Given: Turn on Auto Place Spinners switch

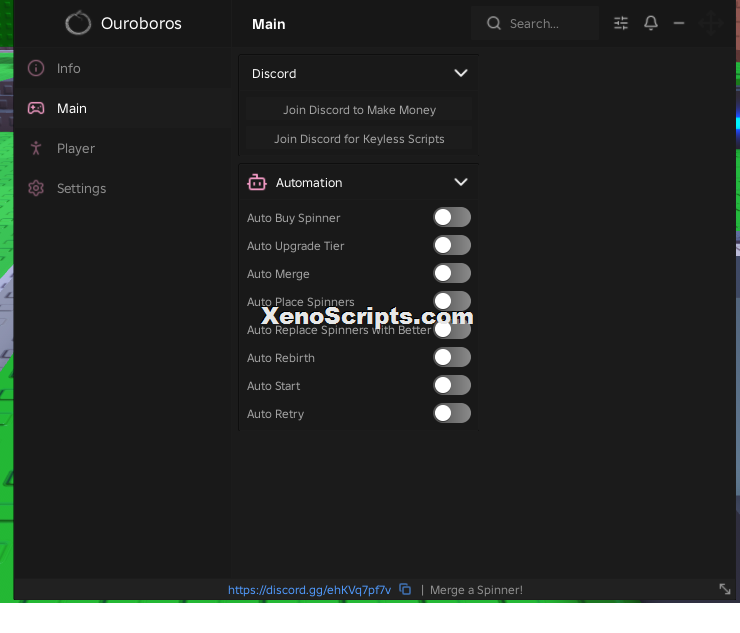Looking at the screenshot, I should pyautogui.click(x=452, y=300).
